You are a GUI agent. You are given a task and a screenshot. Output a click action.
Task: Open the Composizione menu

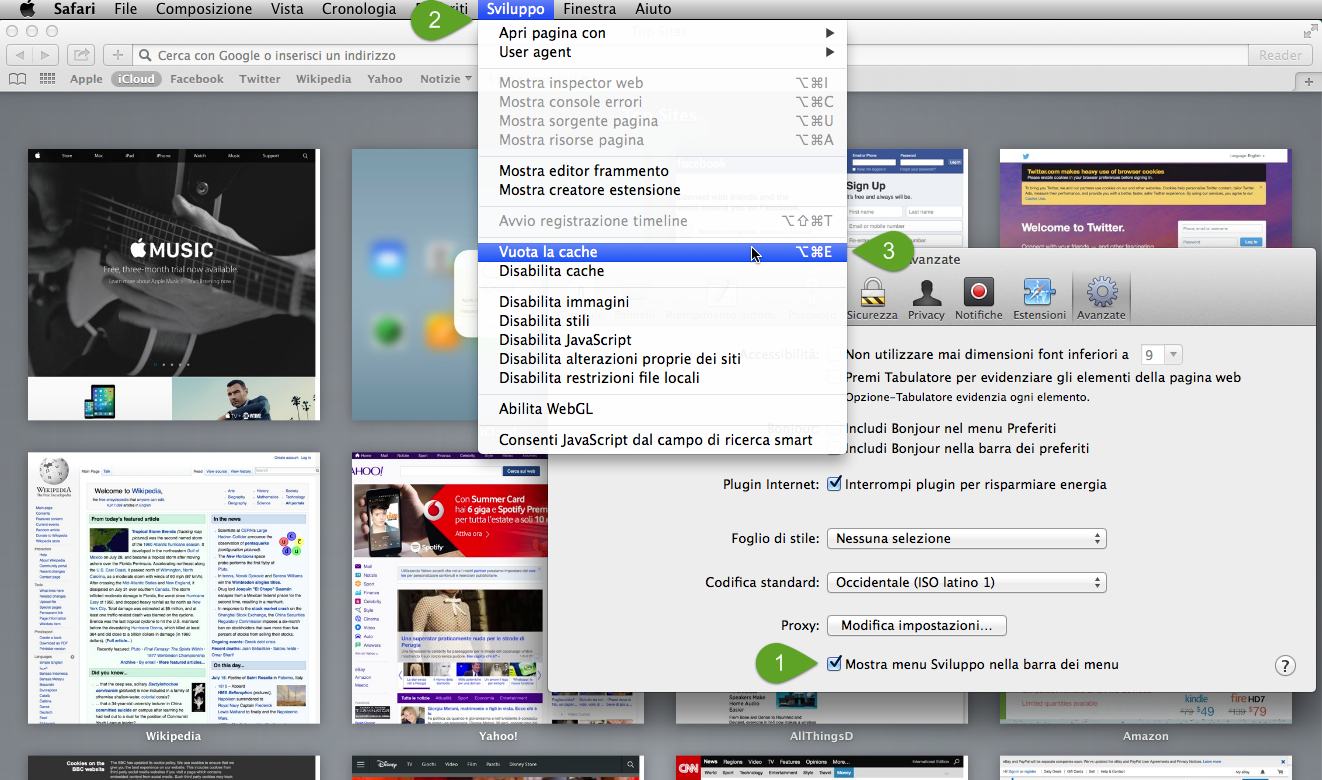tap(204, 9)
